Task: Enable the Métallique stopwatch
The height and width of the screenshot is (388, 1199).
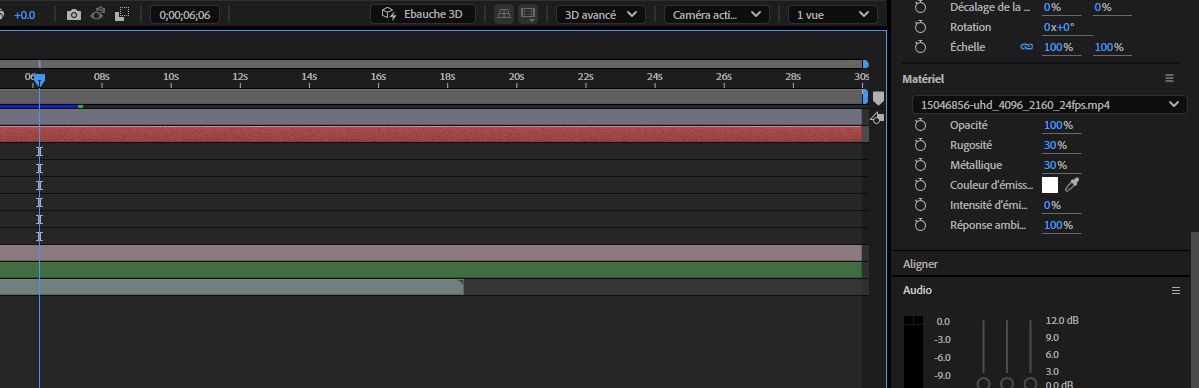Action: (x=921, y=165)
